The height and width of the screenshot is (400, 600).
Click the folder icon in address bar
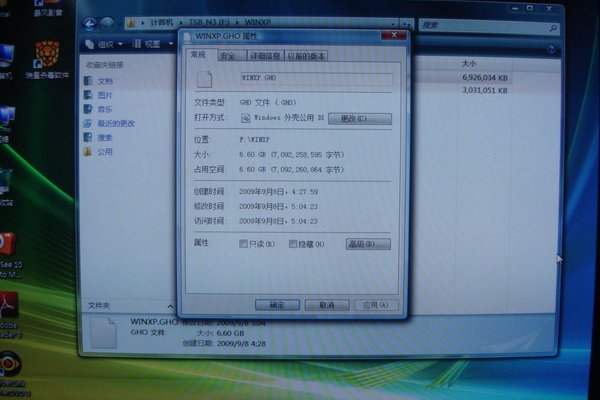pos(130,23)
